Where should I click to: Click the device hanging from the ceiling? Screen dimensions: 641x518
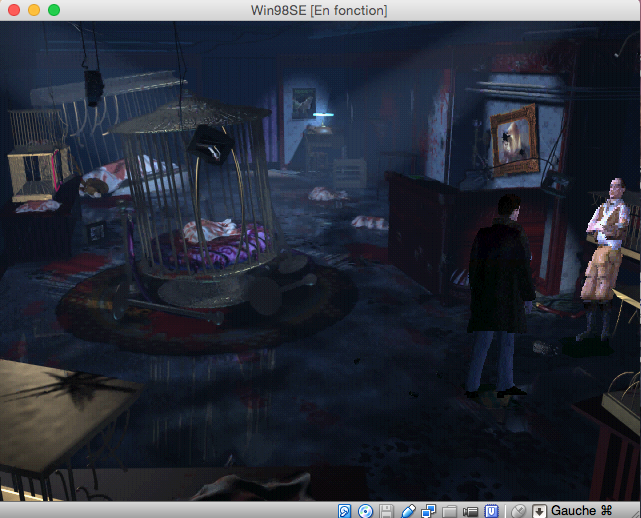click(94, 88)
